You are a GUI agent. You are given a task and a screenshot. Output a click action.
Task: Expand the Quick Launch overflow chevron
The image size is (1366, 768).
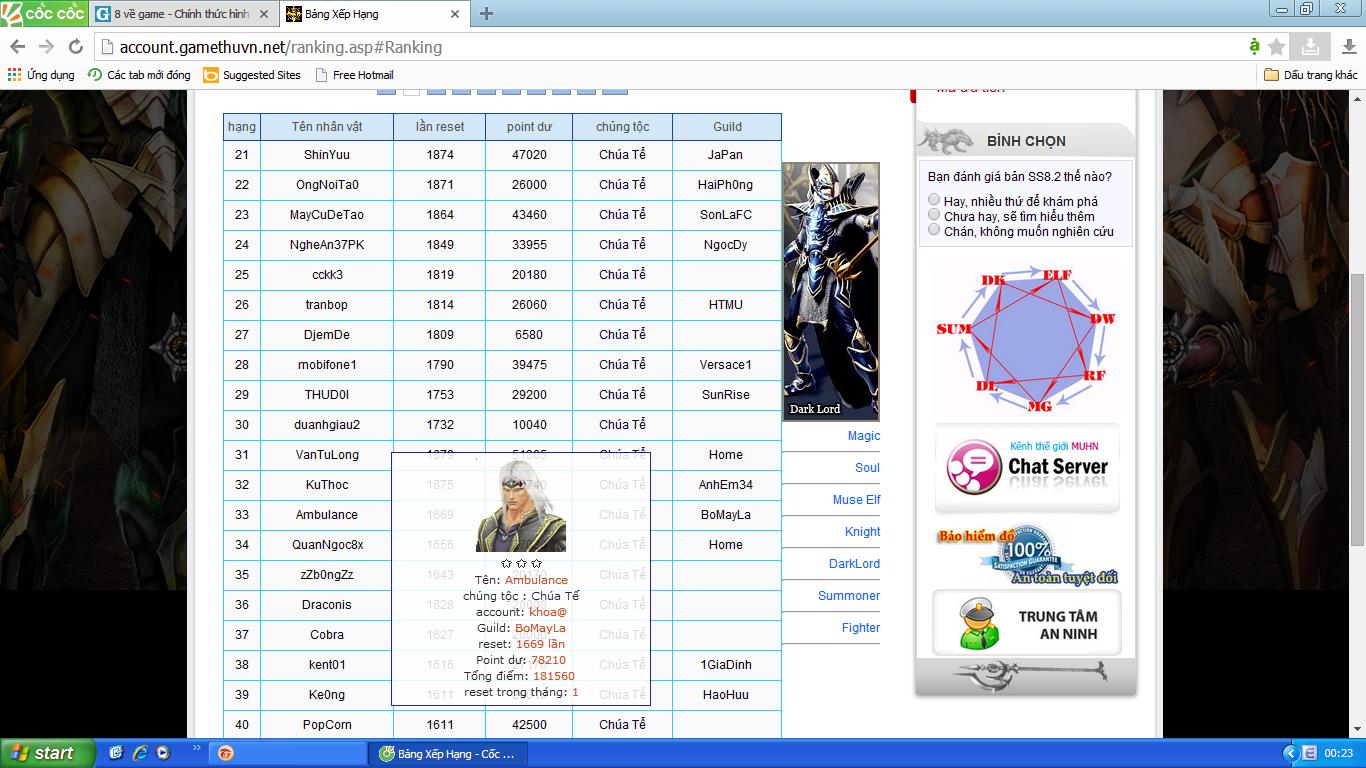[x=196, y=748]
